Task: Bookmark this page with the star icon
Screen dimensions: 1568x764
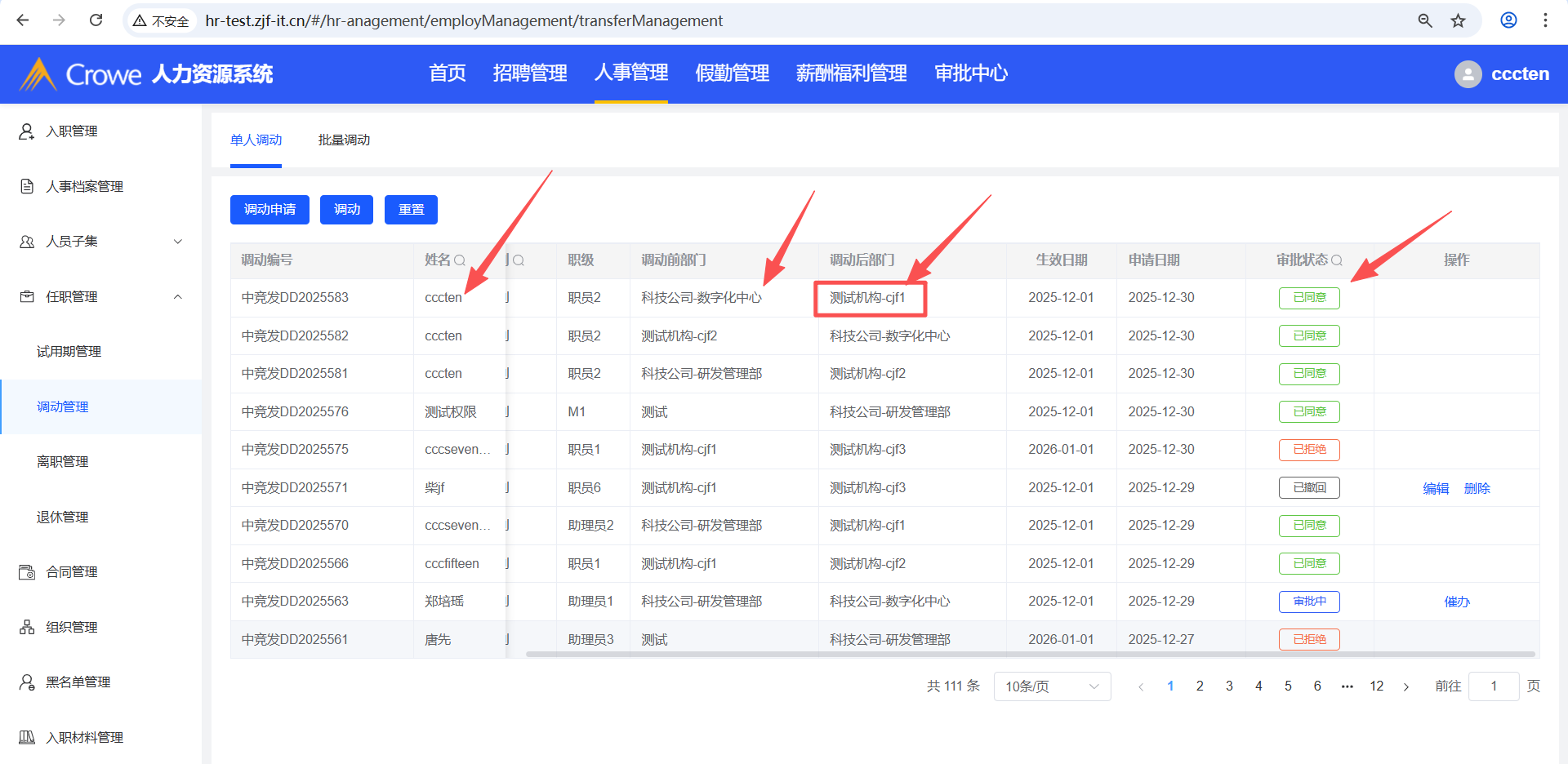Action: [1458, 20]
